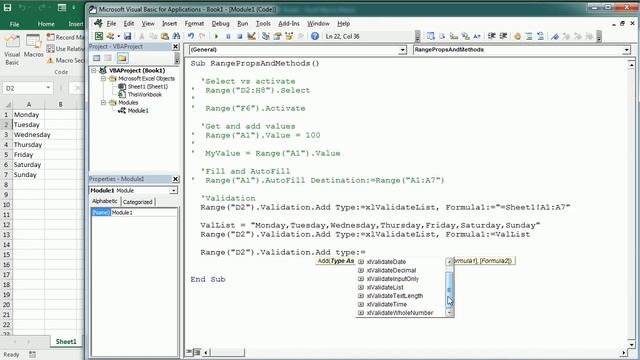The image size is (640, 360).
Task: Collapse the Microsoft Excel Objects folder
Action: point(103,78)
